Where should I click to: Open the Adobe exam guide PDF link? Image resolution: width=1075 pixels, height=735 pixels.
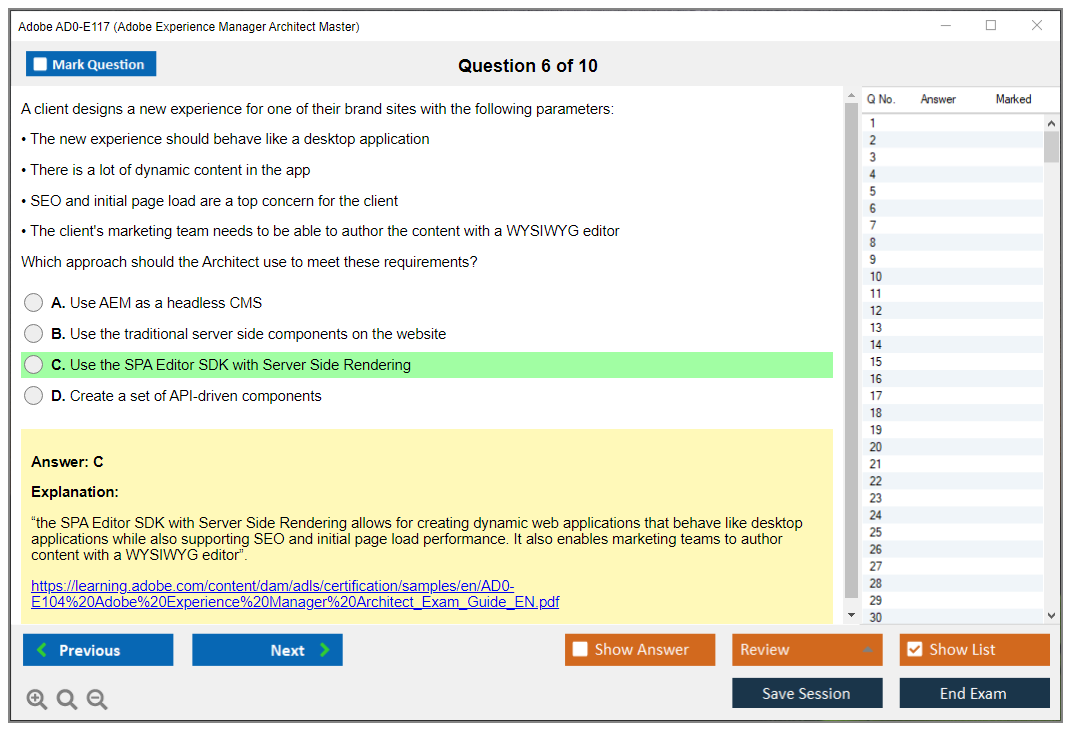295,594
